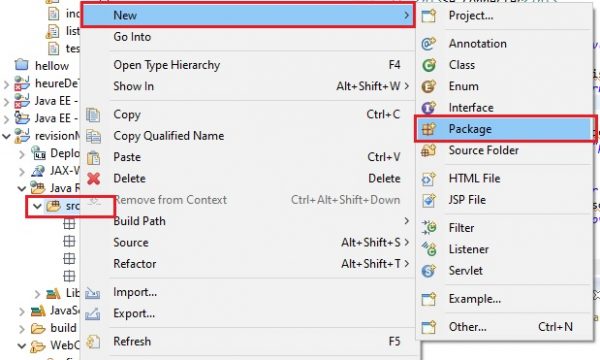
Task: Click the Package icon in New submenu
Action: point(429,129)
